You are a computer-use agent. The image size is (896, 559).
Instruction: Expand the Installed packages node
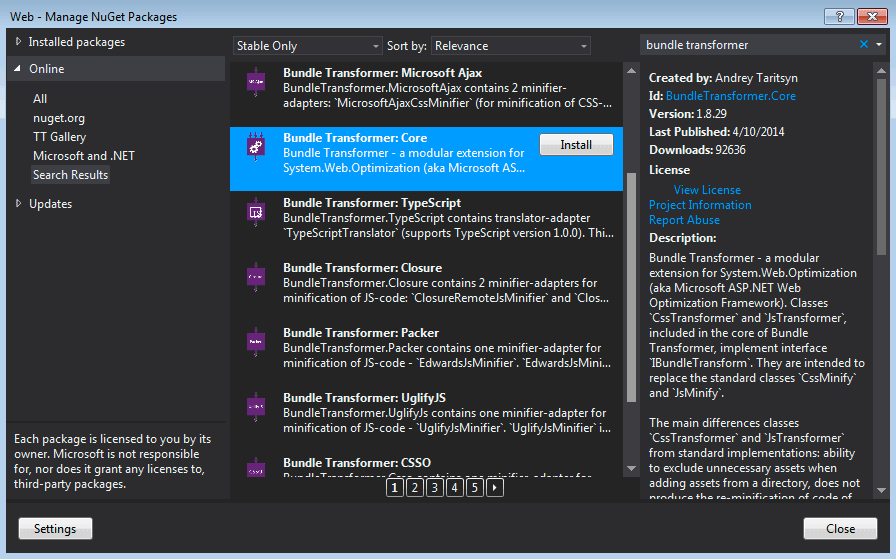[x=18, y=41]
